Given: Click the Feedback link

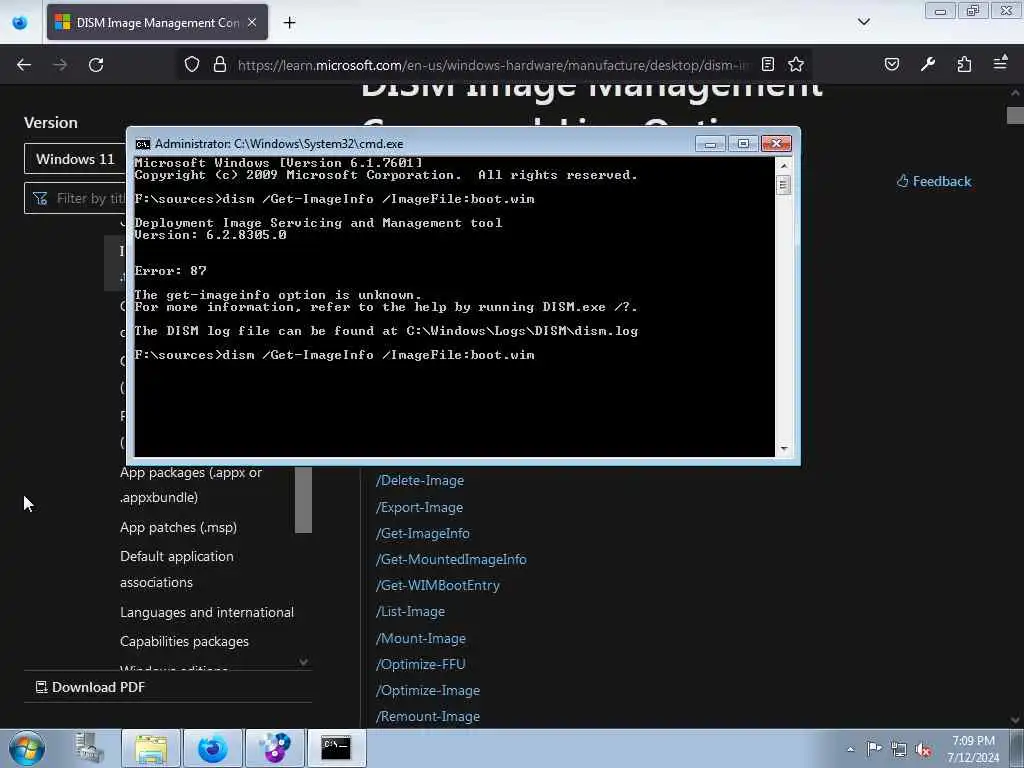Looking at the screenshot, I should (934, 182).
